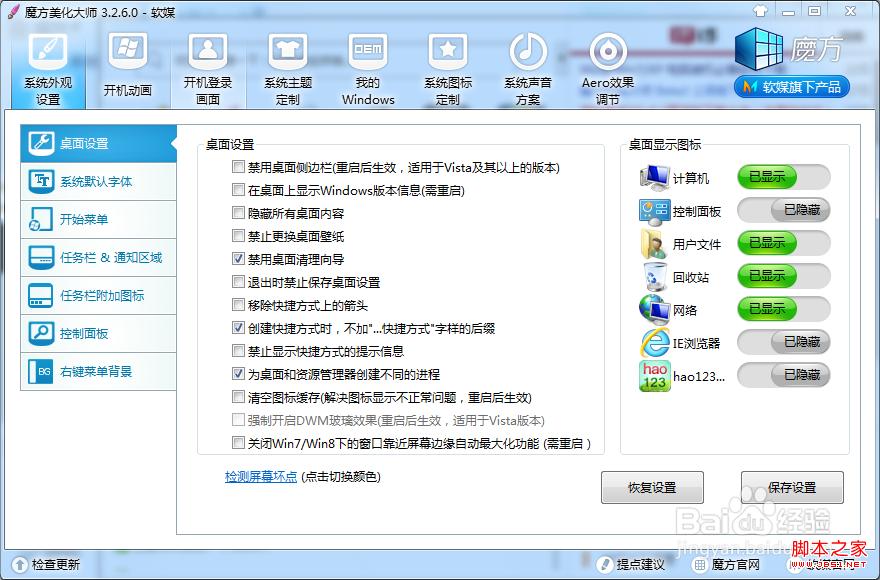Open the 系统主题定制 shirt icon
880x580 pixels.
[288, 52]
